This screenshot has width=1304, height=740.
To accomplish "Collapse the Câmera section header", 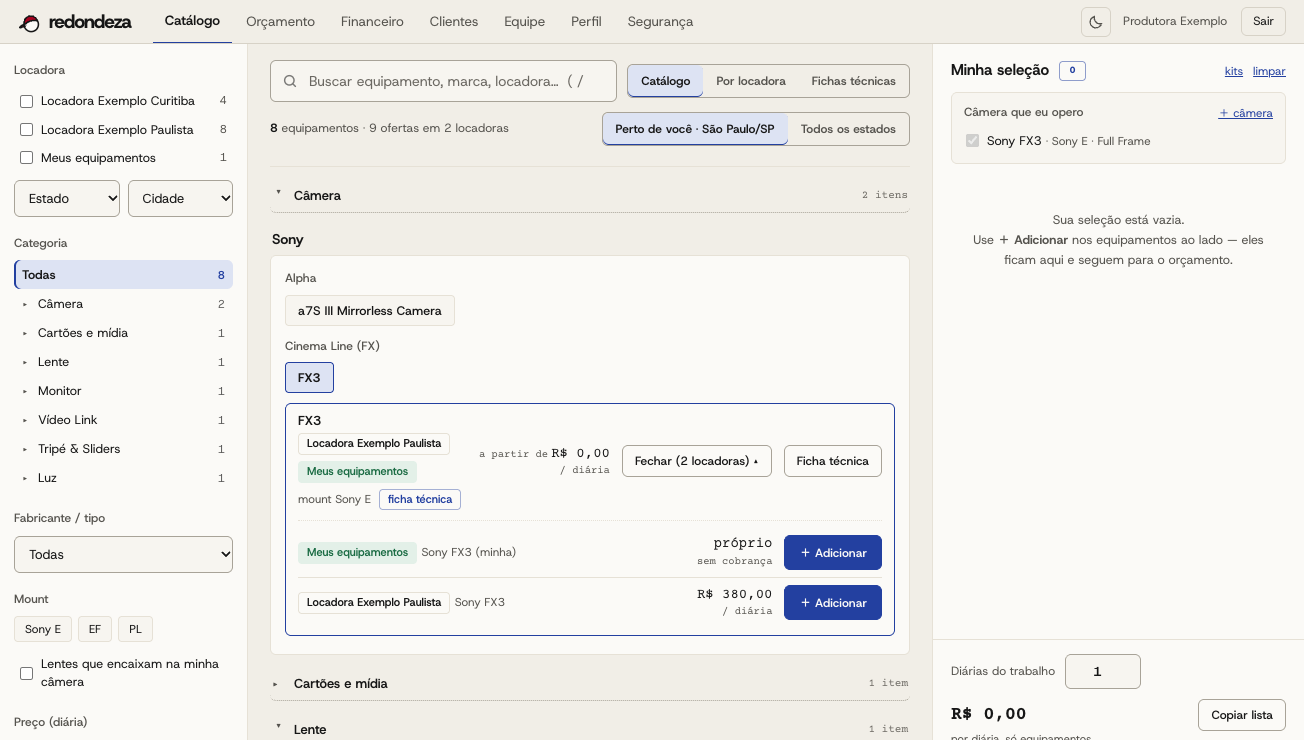I will [x=590, y=195].
